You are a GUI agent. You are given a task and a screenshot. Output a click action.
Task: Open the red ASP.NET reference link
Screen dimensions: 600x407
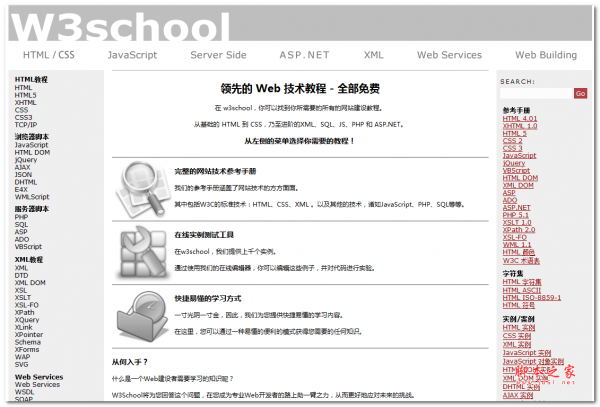point(517,208)
